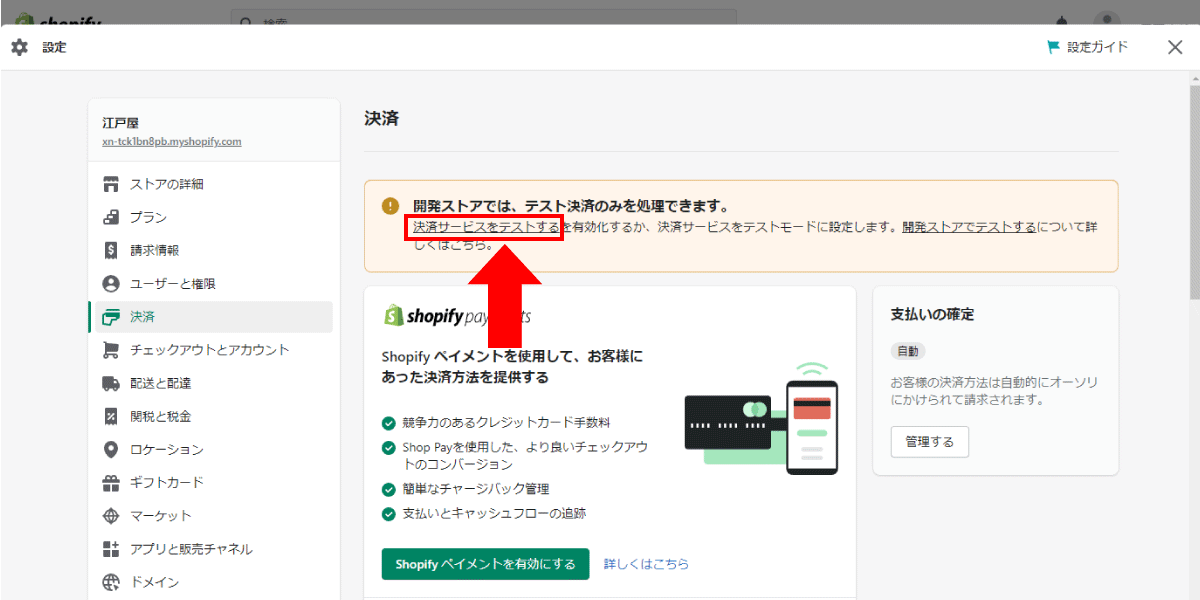Image resolution: width=1200 pixels, height=600 pixels.
Task: Click the shipping truck icon
Action: point(111,383)
